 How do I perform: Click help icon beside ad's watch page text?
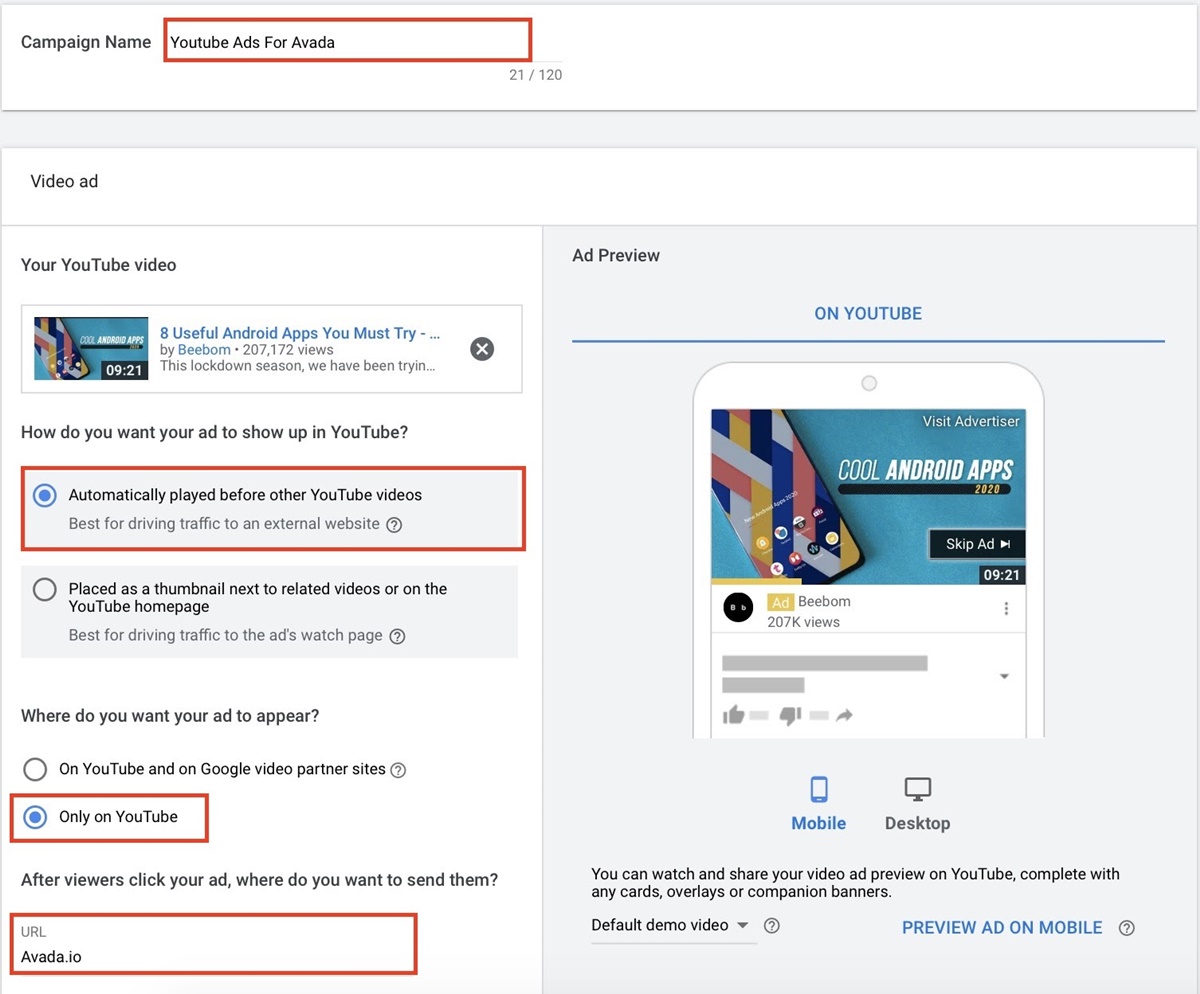397,636
